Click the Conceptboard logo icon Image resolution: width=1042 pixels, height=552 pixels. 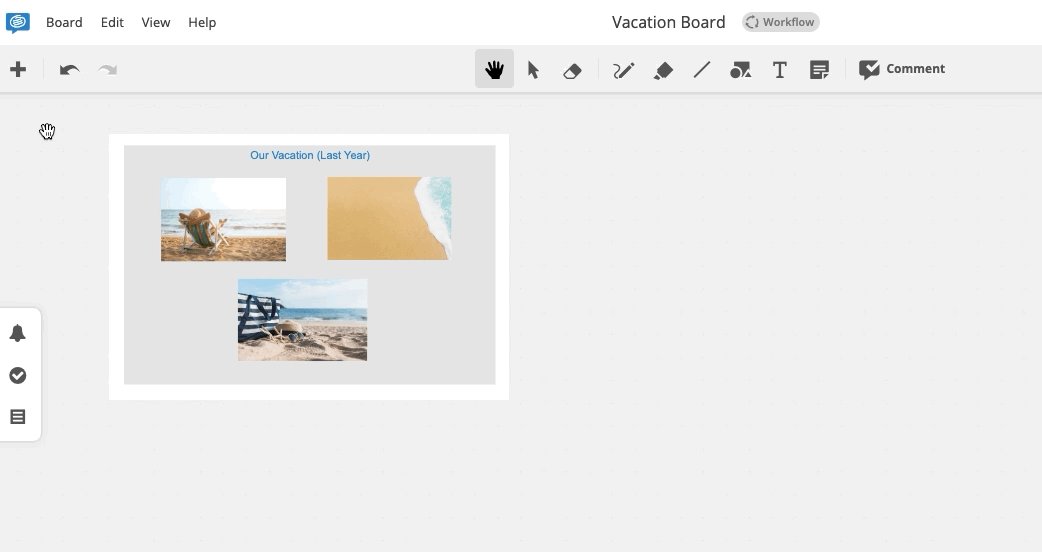18,23
